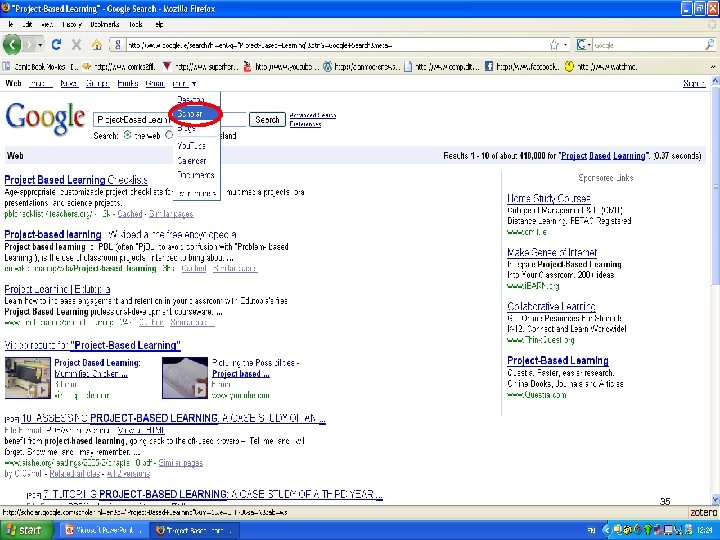This screenshot has height=540, width=720.
Task: Open Project Based Learning Checklists result
Action: (x=76, y=180)
